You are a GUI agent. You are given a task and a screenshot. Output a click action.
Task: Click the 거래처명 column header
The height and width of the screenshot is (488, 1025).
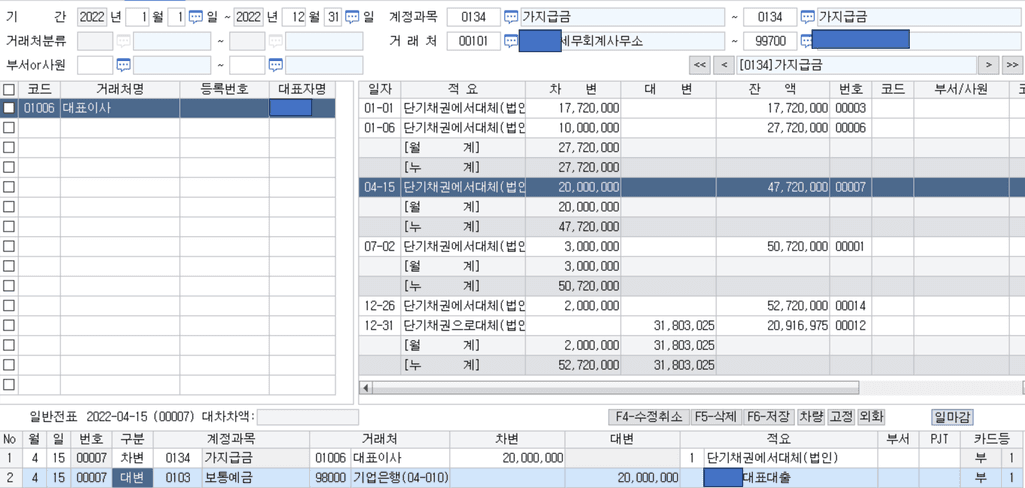[120, 89]
